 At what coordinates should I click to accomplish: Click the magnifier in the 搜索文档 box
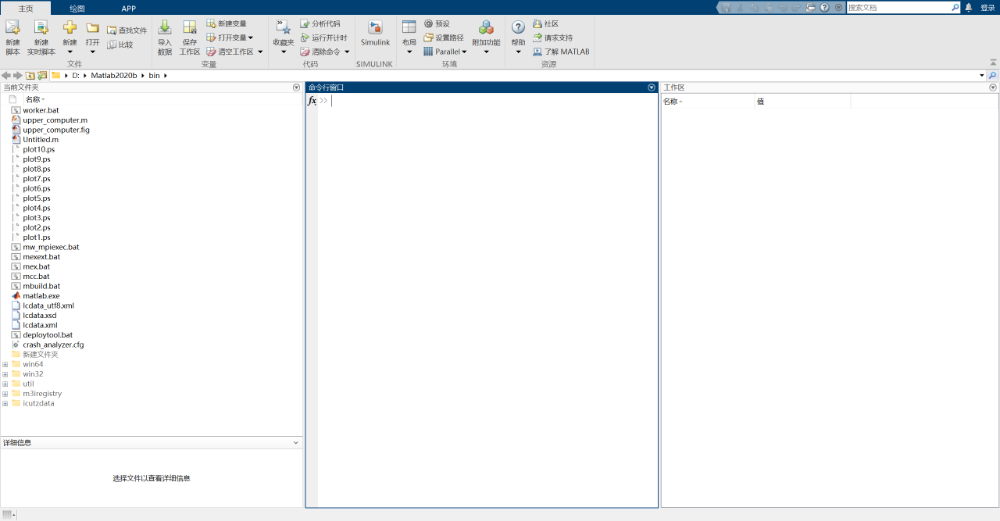tap(955, 8)
